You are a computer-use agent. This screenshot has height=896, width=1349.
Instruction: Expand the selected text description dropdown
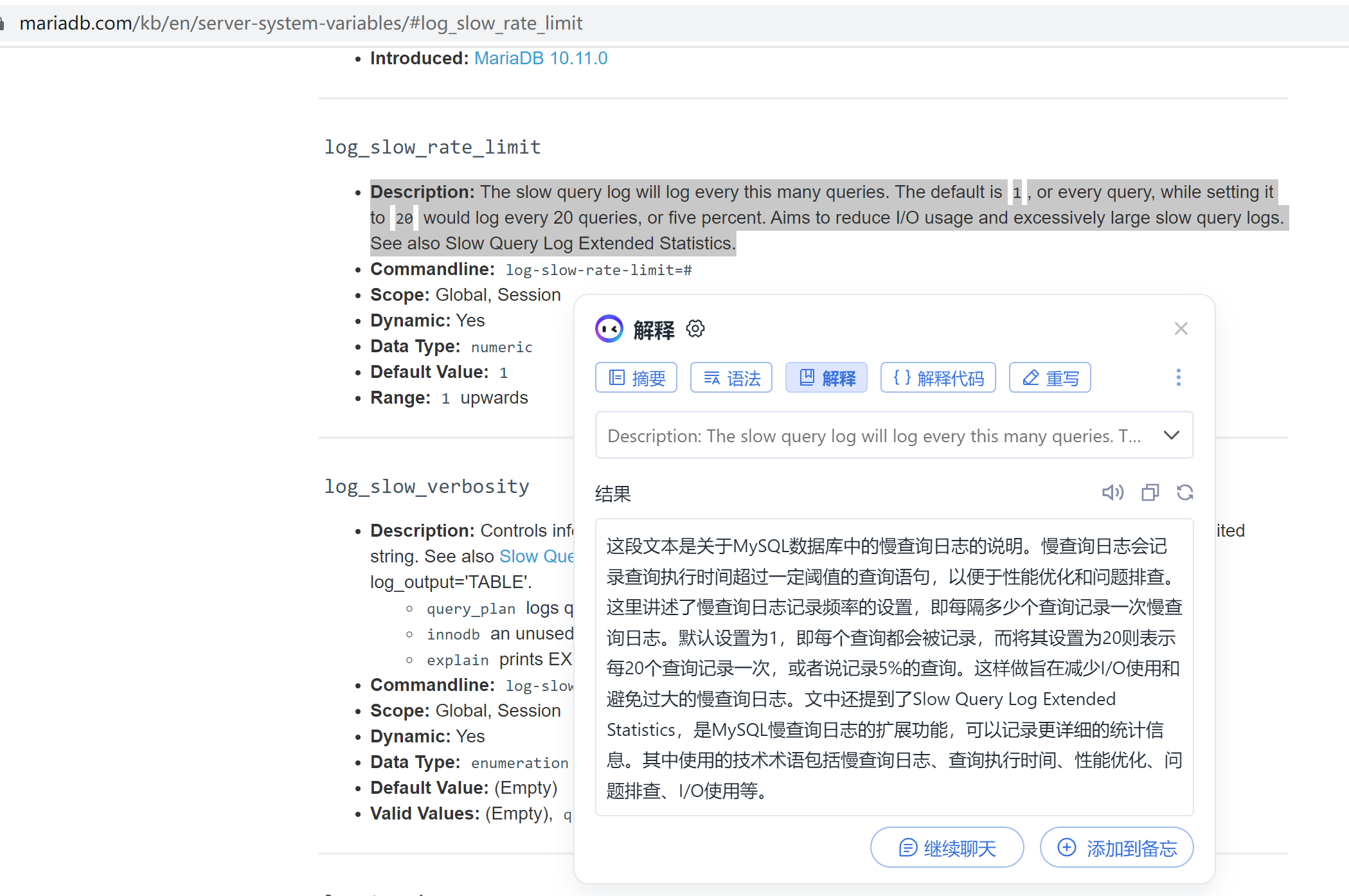pyautogui.click(x=1171, y=435)
